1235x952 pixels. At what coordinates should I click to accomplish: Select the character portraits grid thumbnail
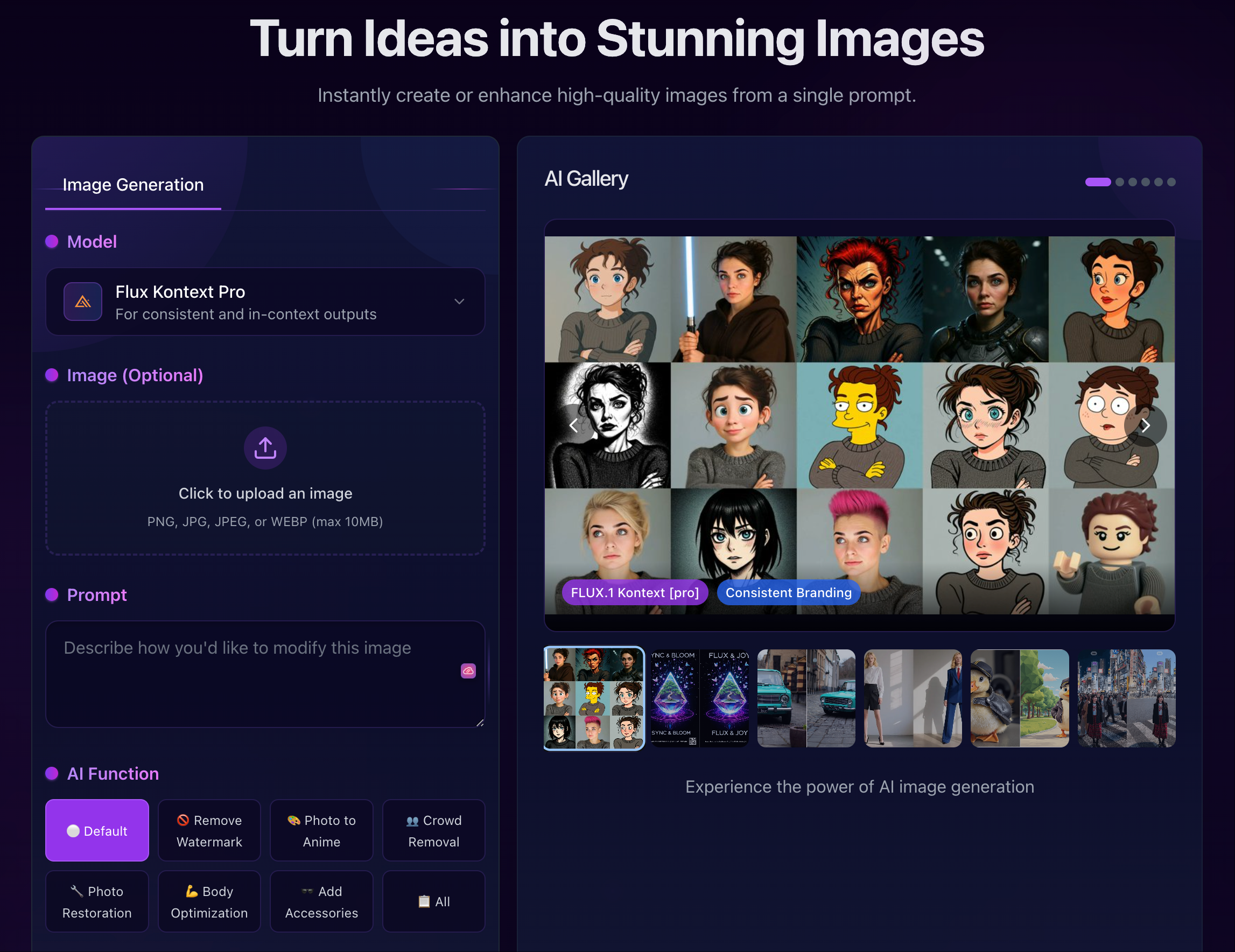point(594,698)
